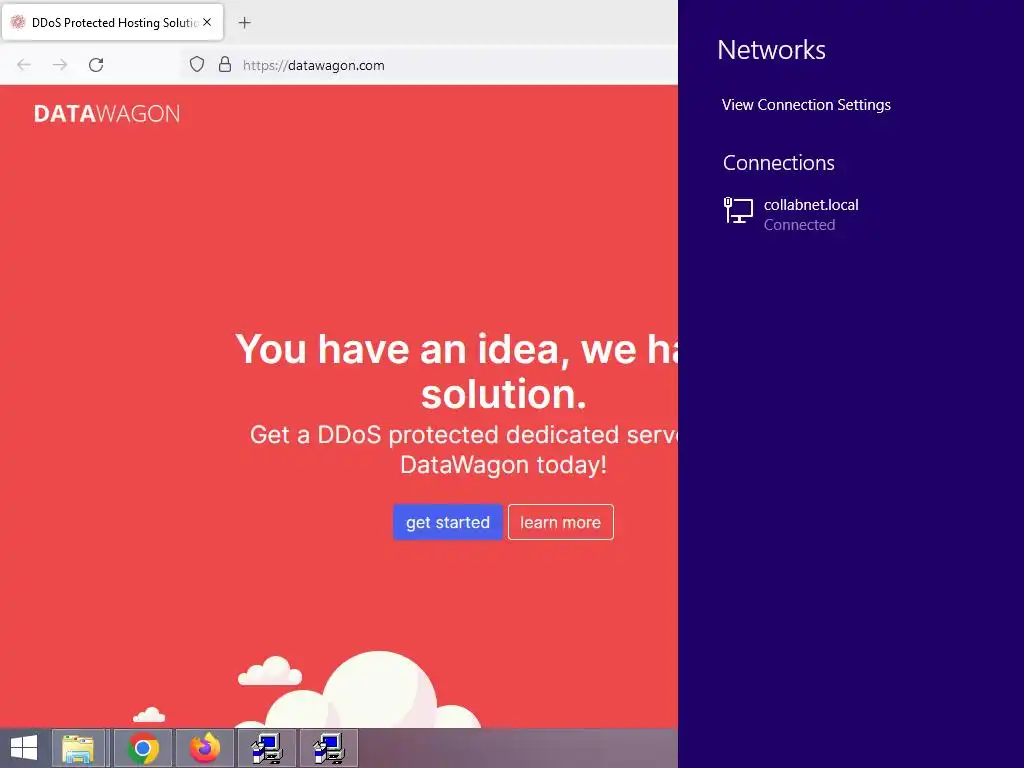1024x768 pixels.
Task: Click the 'solution.' headline text
Action: pos(504,394)
